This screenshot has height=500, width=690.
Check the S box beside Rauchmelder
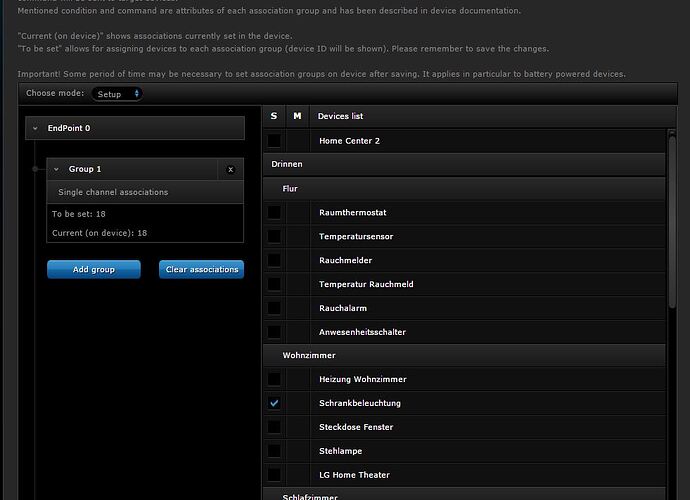click(274, 260)
